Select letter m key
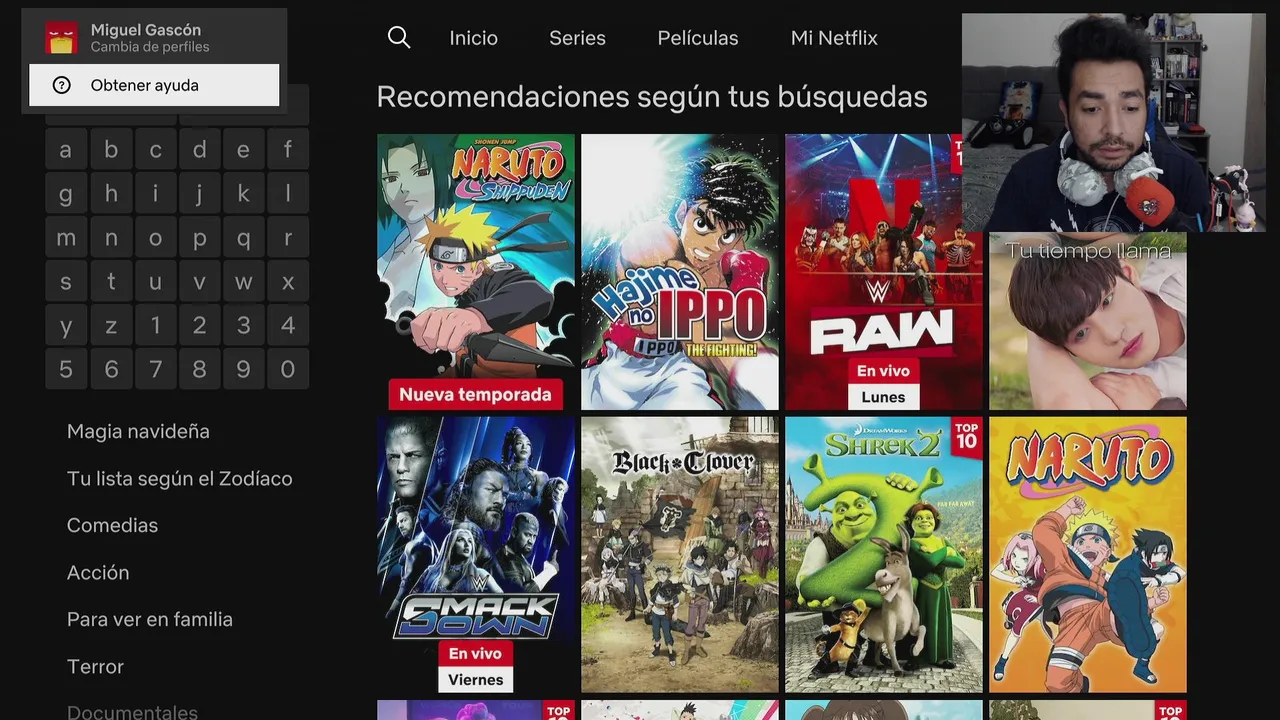1280x720 pixels. click(66, 238)
